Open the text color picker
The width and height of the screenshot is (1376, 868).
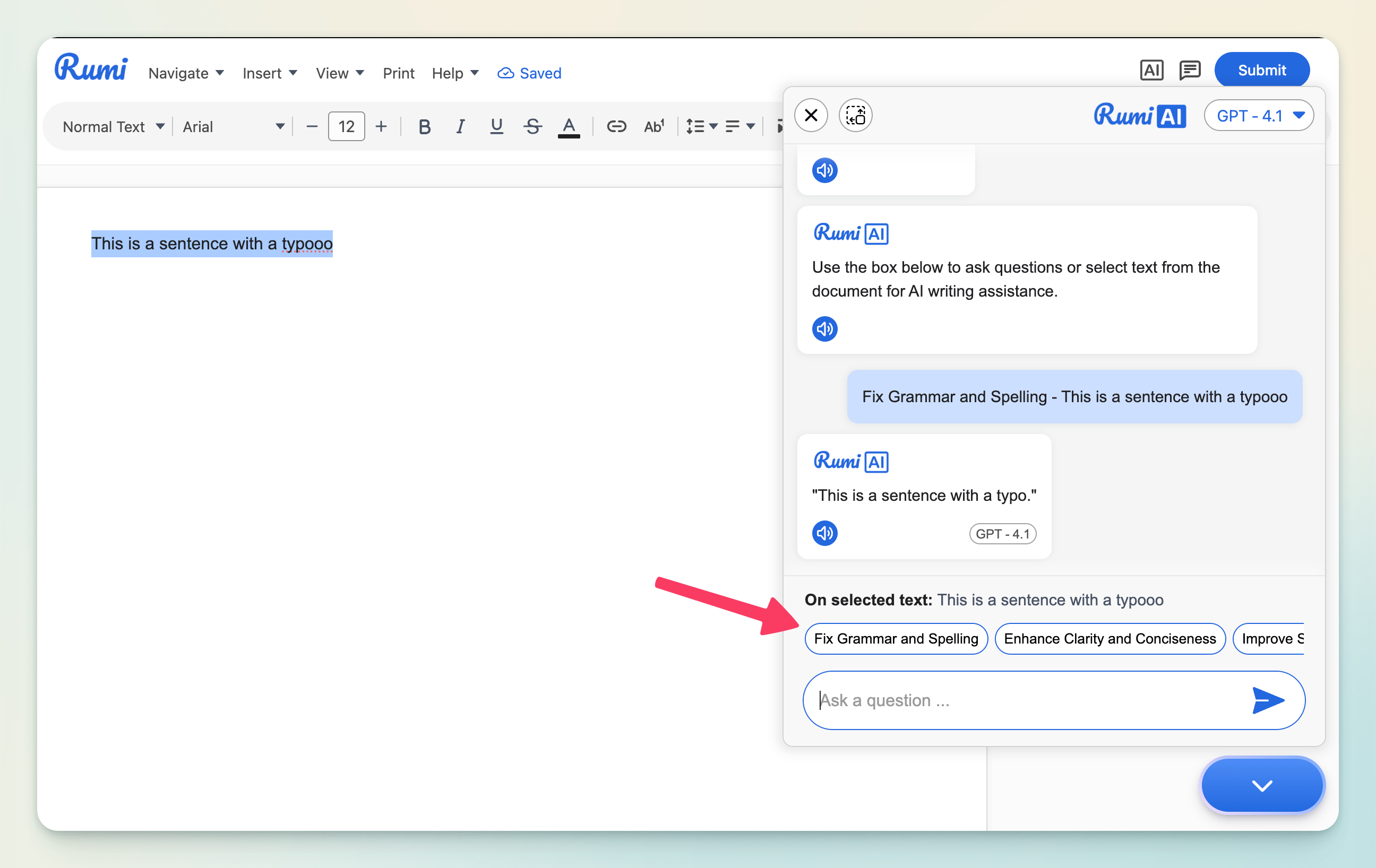click(x=569, y=126)
